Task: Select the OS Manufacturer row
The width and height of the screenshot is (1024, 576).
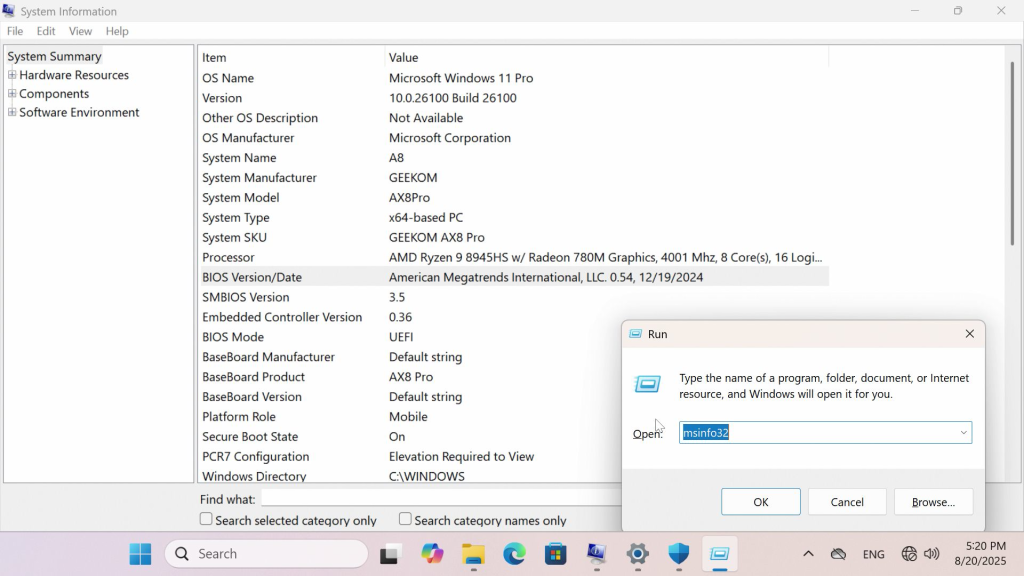Action: (513, 138)
